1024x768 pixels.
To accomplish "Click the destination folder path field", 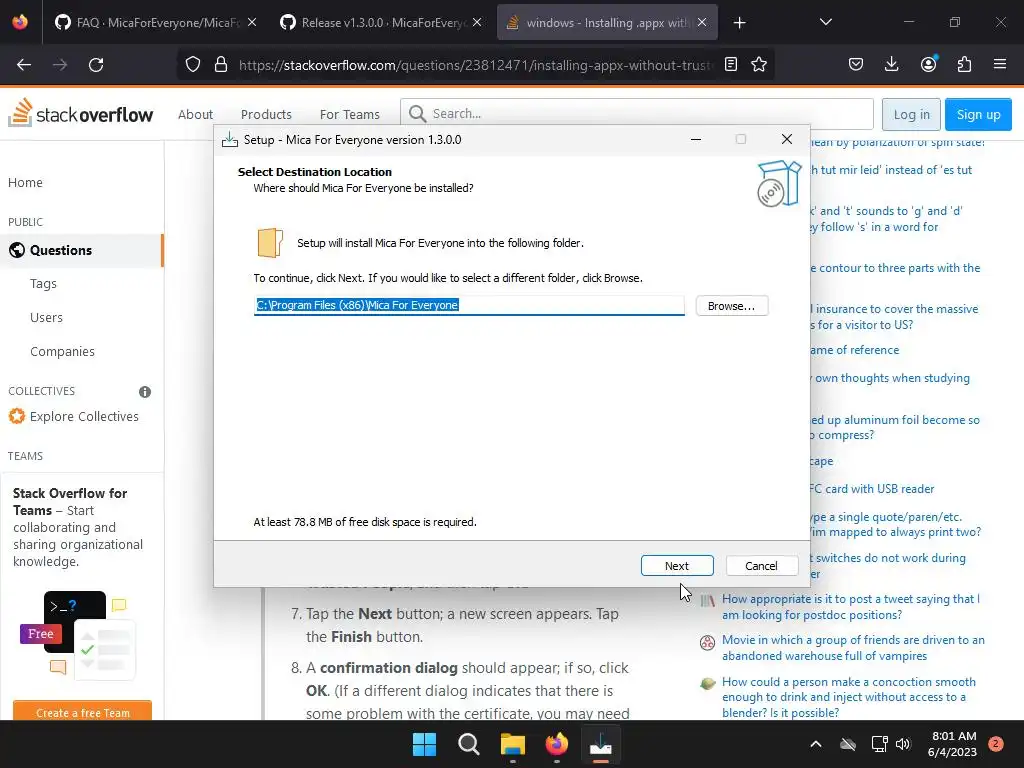I will tap(469, 305).
